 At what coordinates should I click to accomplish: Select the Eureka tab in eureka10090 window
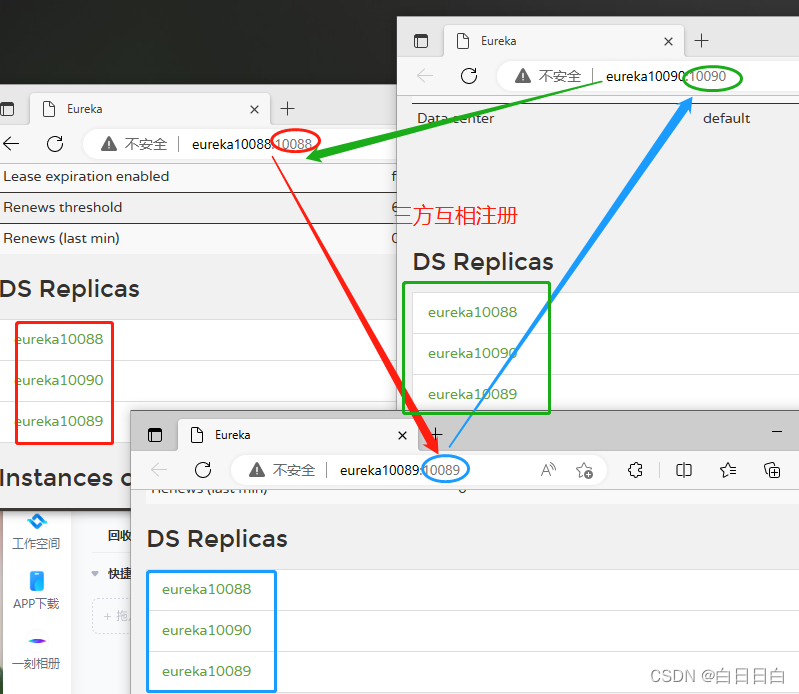564,41
